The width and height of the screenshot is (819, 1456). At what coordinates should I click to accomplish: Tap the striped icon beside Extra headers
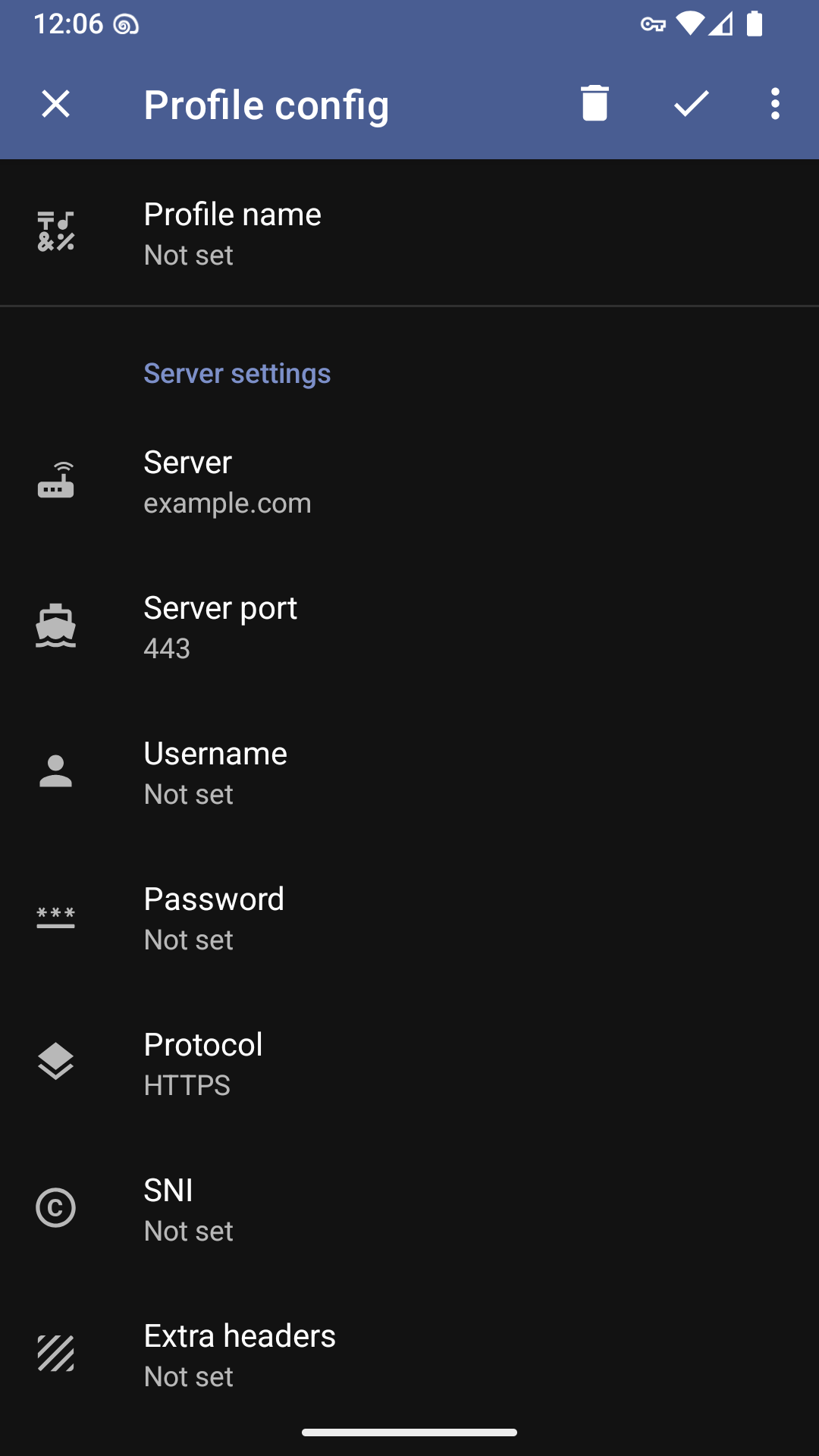coord(55,1354)
